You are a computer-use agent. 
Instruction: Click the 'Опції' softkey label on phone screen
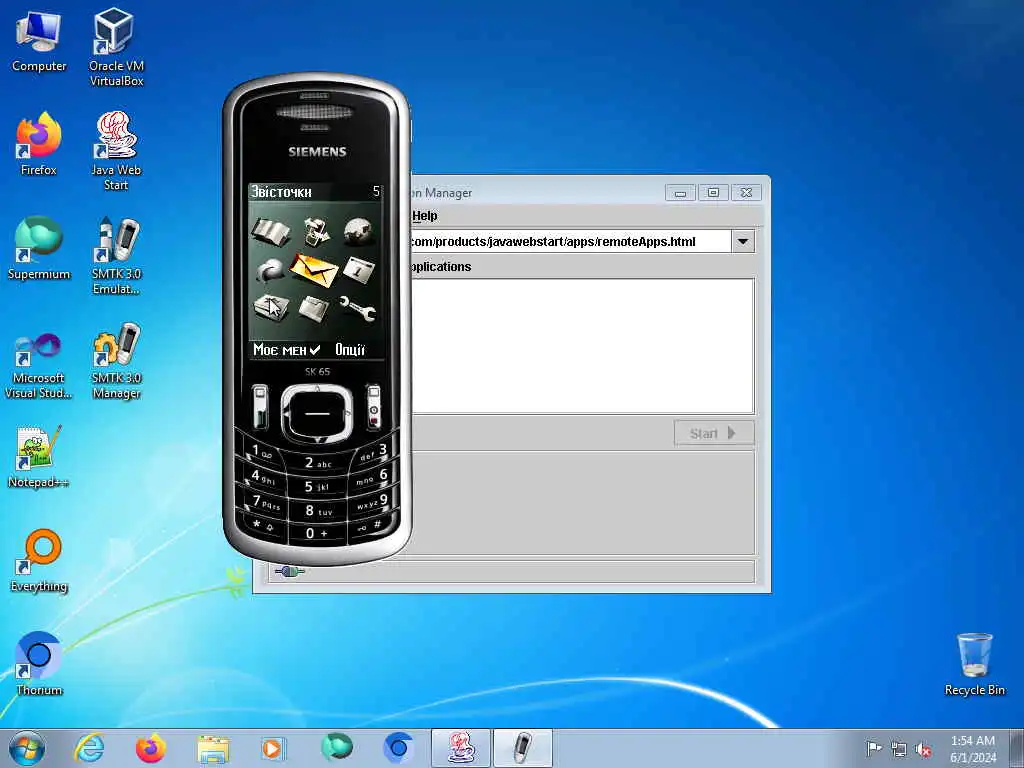pyautogui.click(x=350, y=350)
